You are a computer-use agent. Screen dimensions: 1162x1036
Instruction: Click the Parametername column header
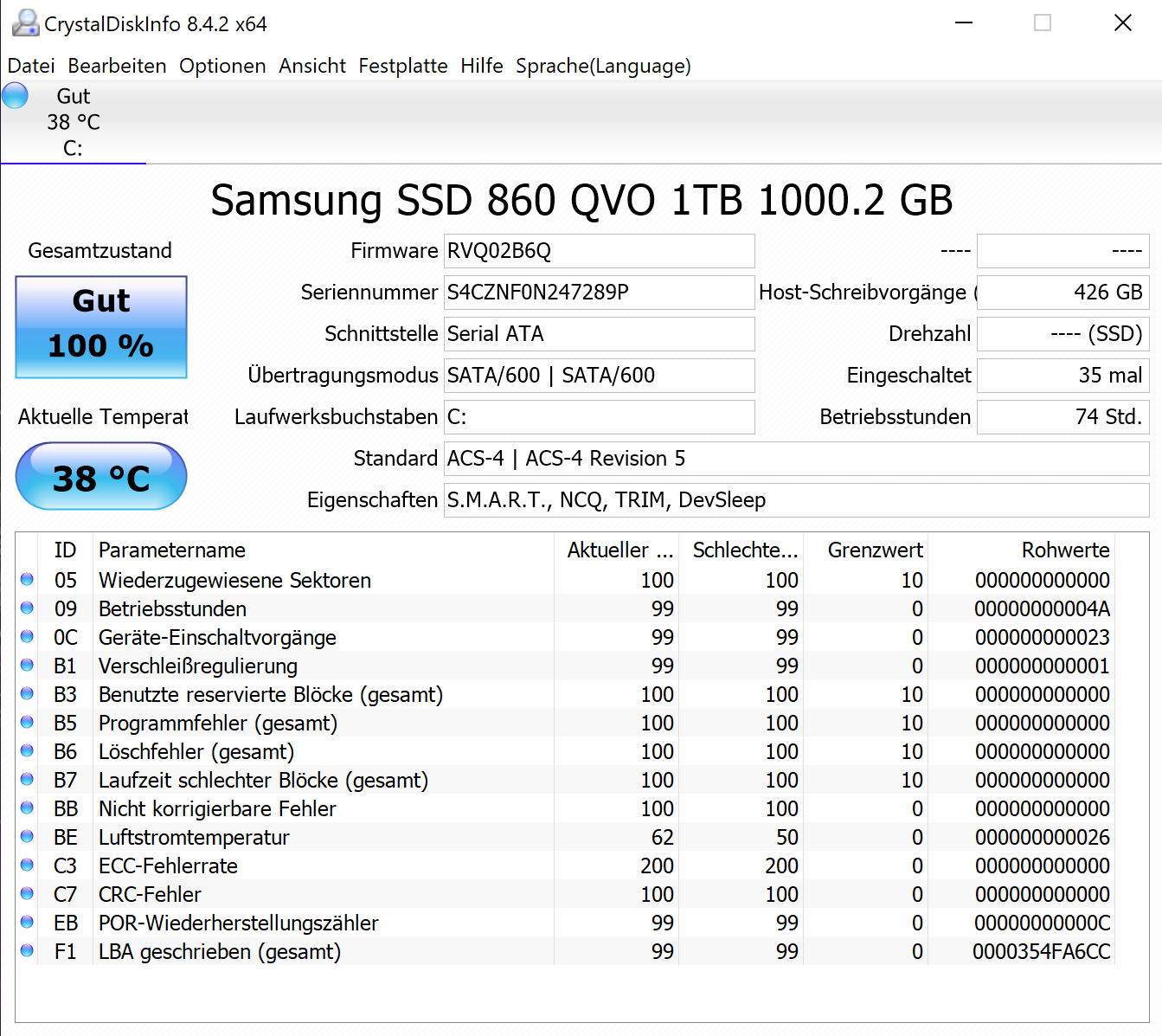[323, 550]
